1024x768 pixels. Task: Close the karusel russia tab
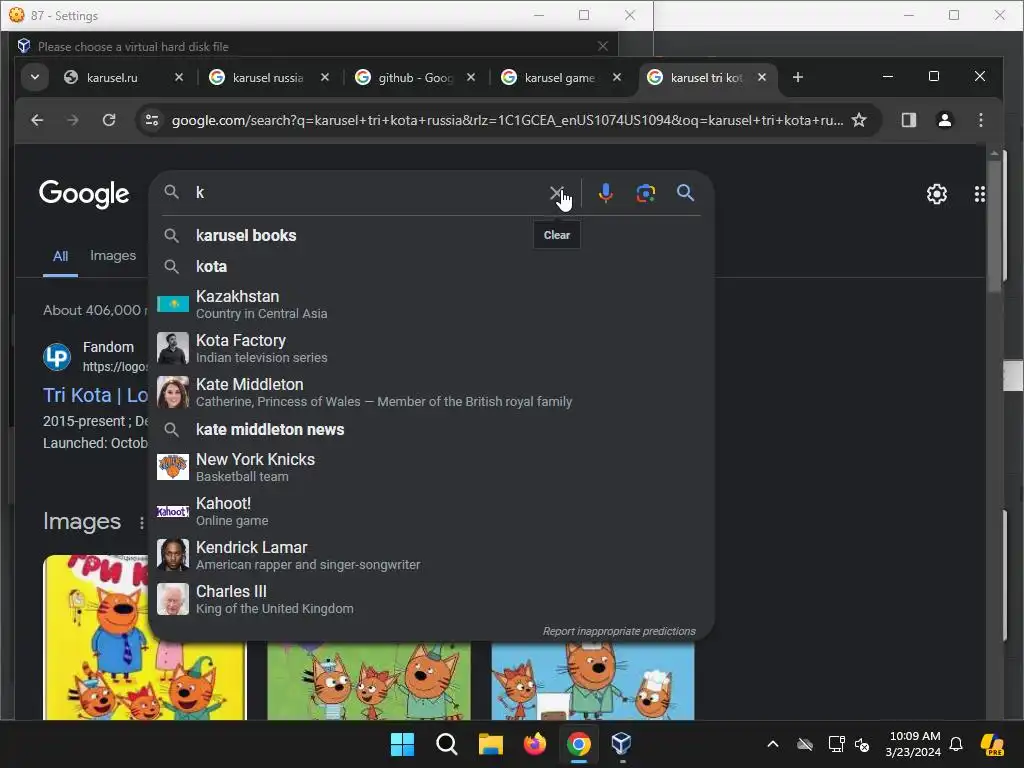(325, 77)
